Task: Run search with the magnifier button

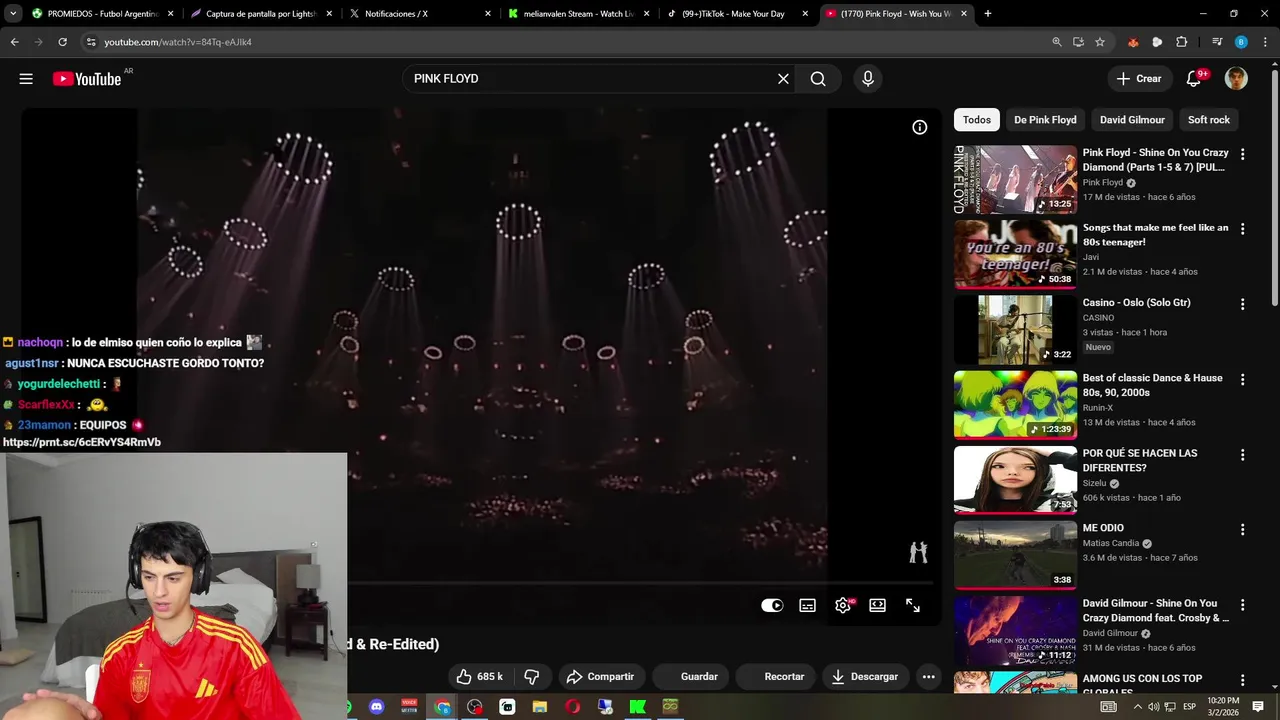Action: [818, 79]
